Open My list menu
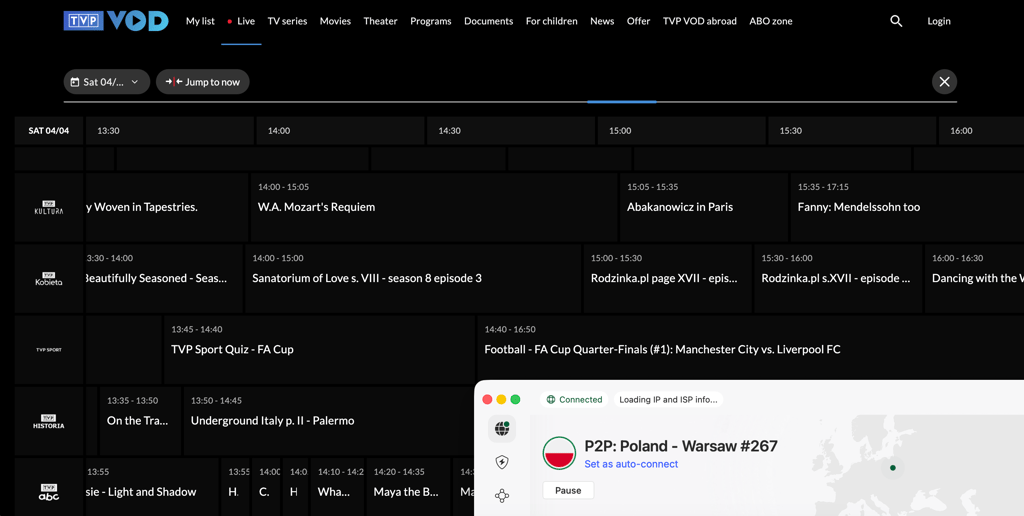 (200, 21)
